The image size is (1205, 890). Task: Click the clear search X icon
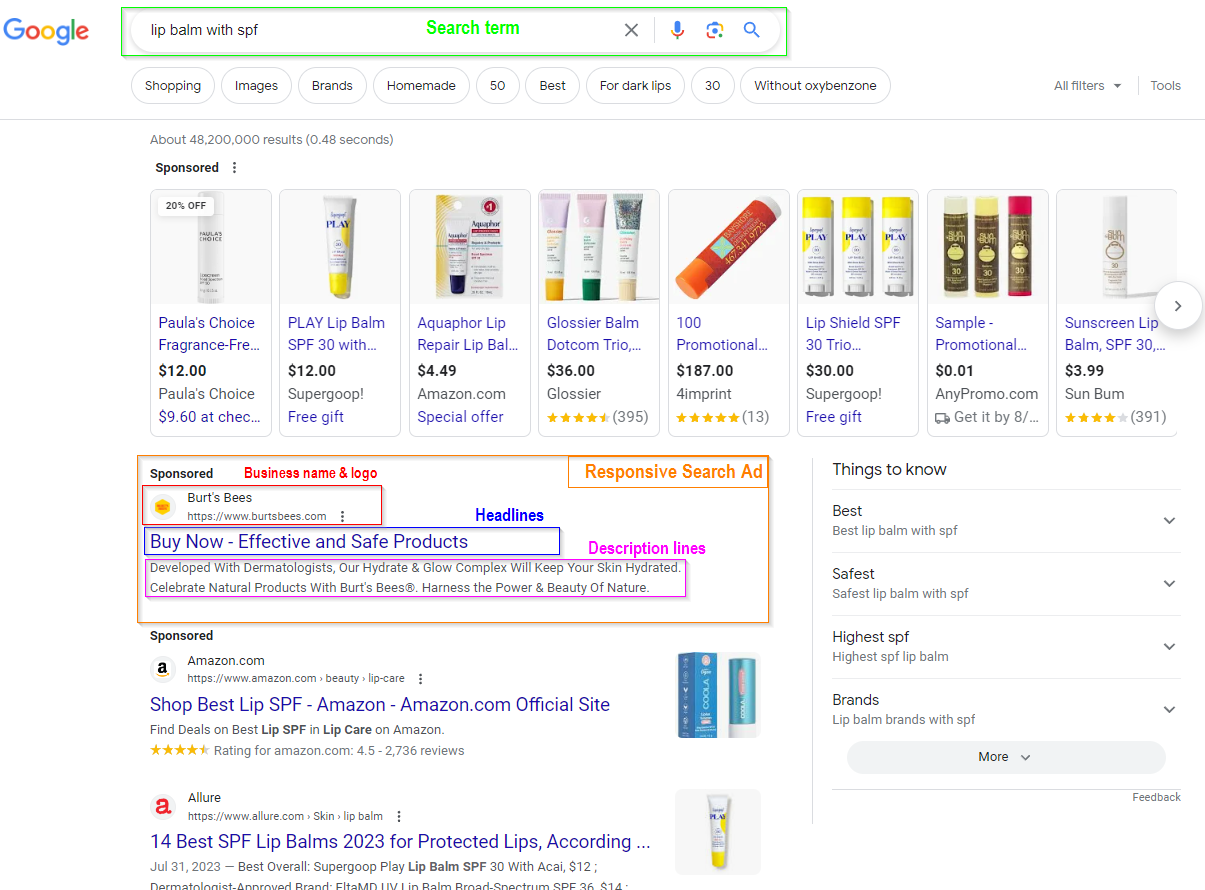pyautogui.click(x=631, y=30)
